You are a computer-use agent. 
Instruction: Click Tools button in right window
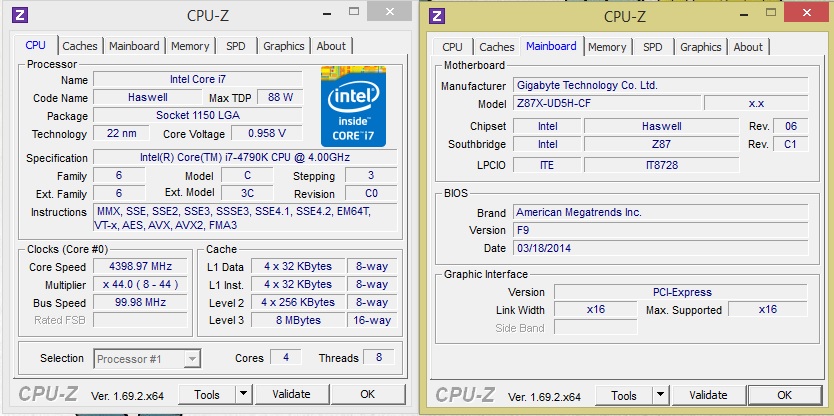pyautogui.click(x=624, y=395)
